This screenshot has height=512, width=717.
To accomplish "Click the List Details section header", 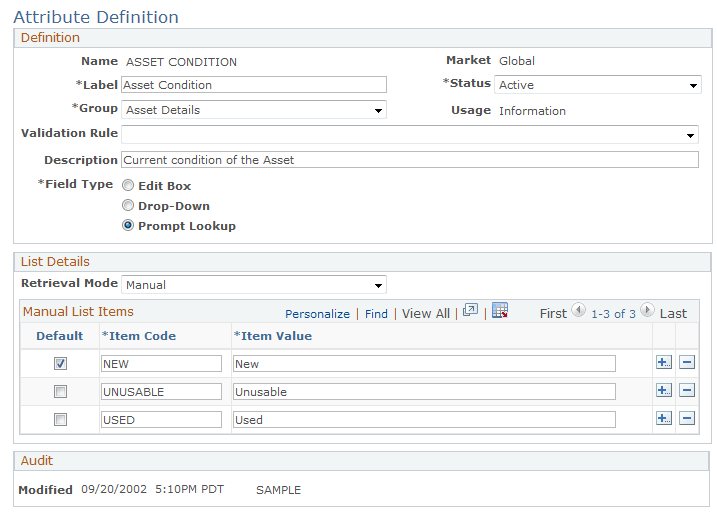I will point(55,261).
